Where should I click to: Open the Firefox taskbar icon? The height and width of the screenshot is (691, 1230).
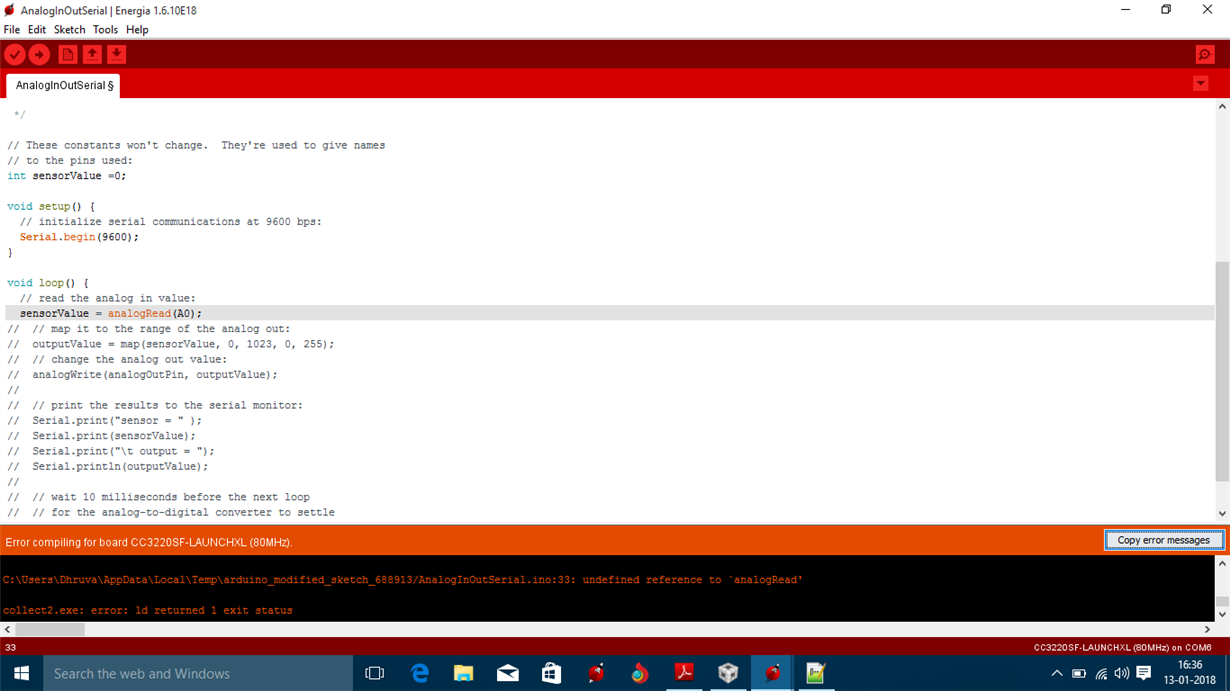pos(640,674)
